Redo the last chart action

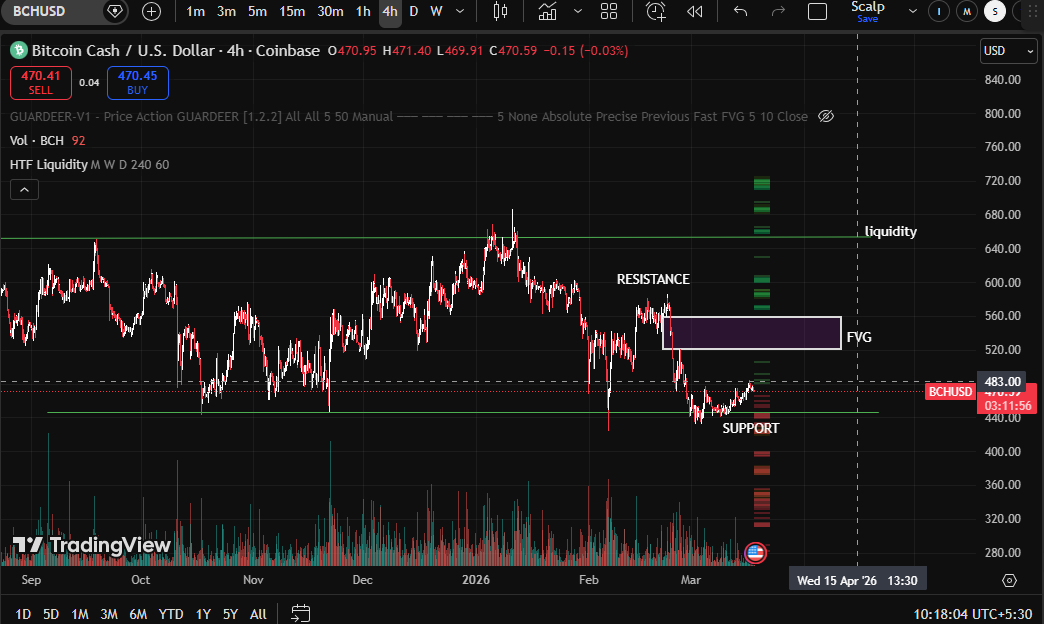point(778,12)
